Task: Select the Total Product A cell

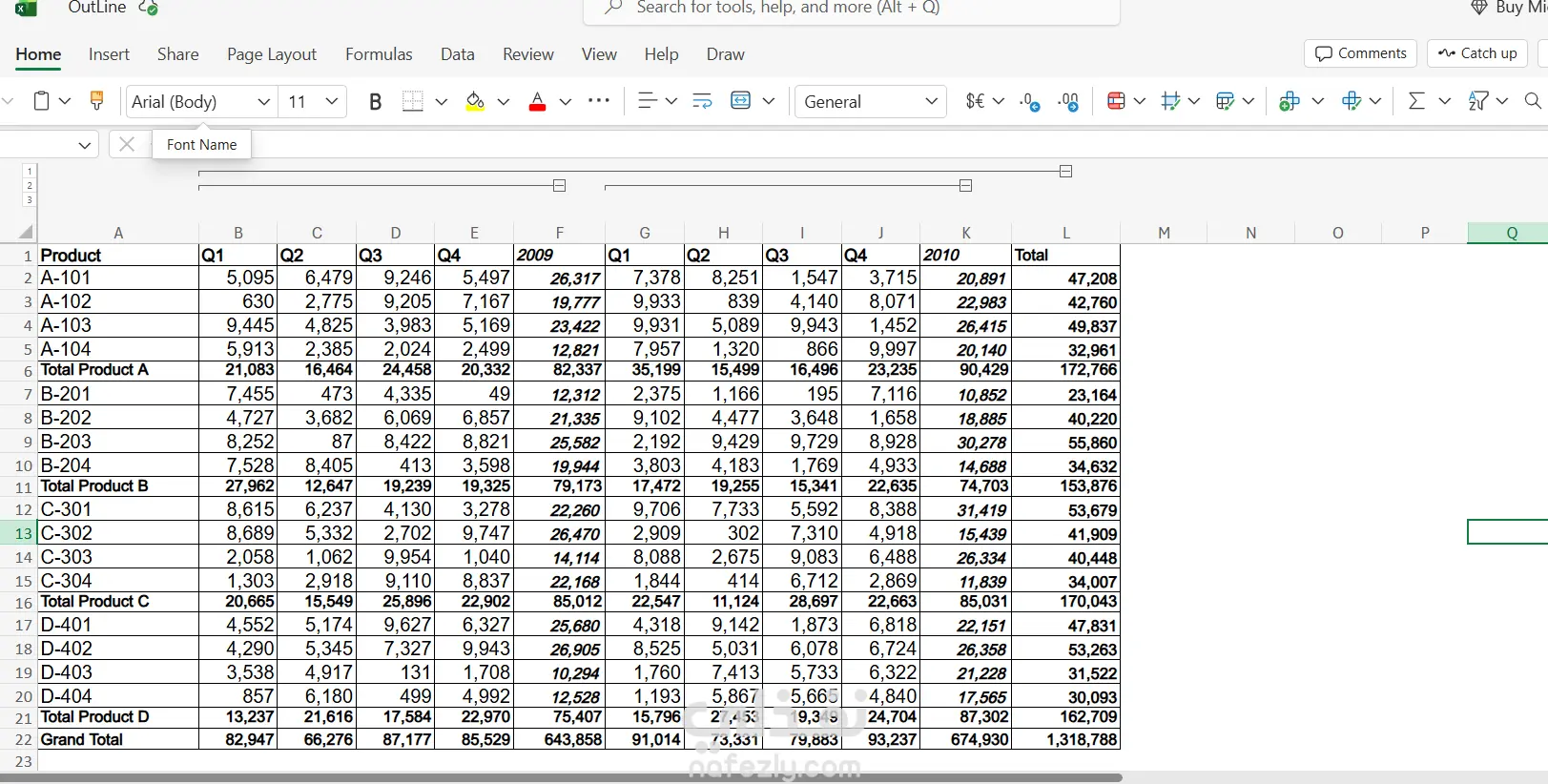Action: tap(118, 370)
